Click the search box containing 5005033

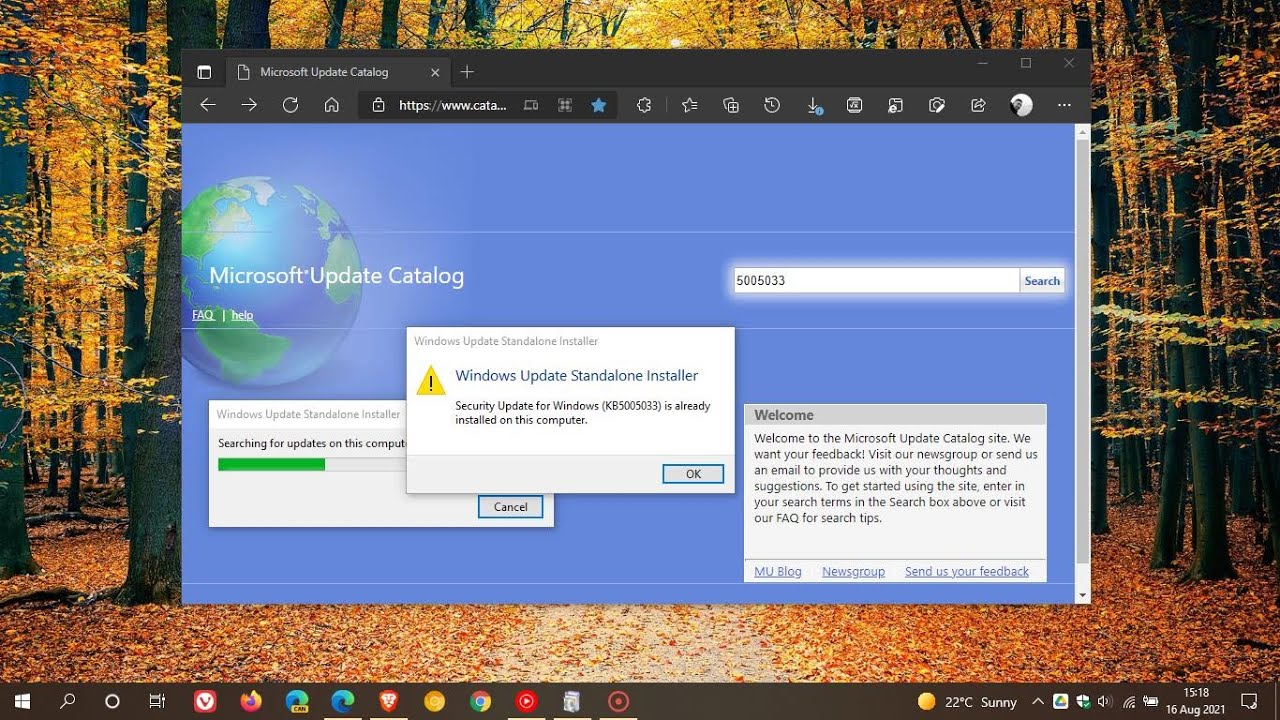tap(876, 281)
